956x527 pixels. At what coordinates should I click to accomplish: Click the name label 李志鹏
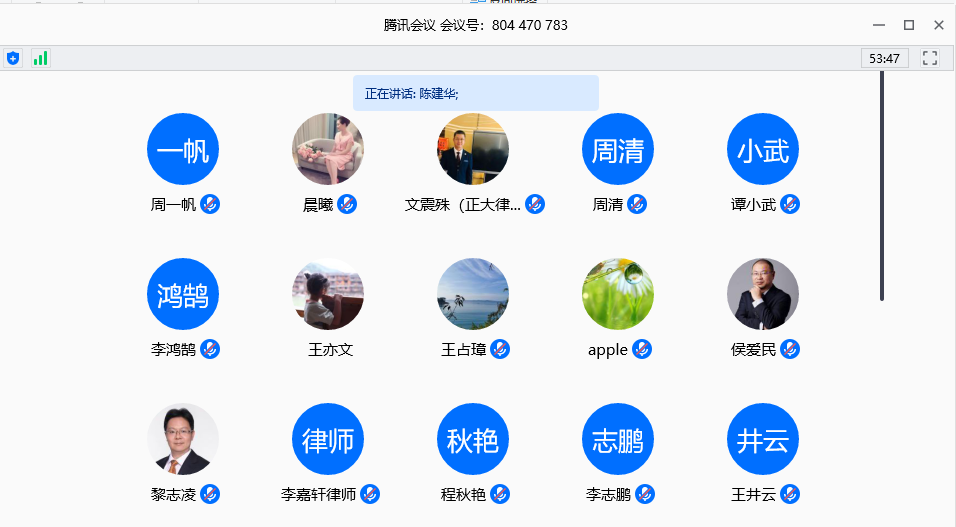point(608,495)
